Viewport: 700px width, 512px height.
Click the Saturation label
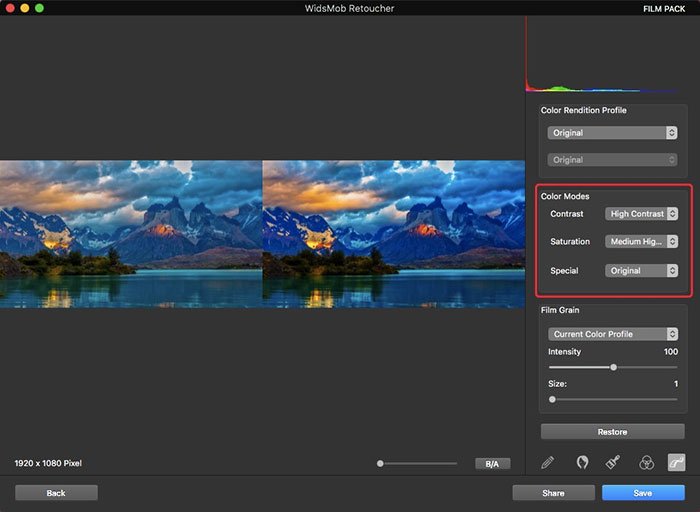570,241
